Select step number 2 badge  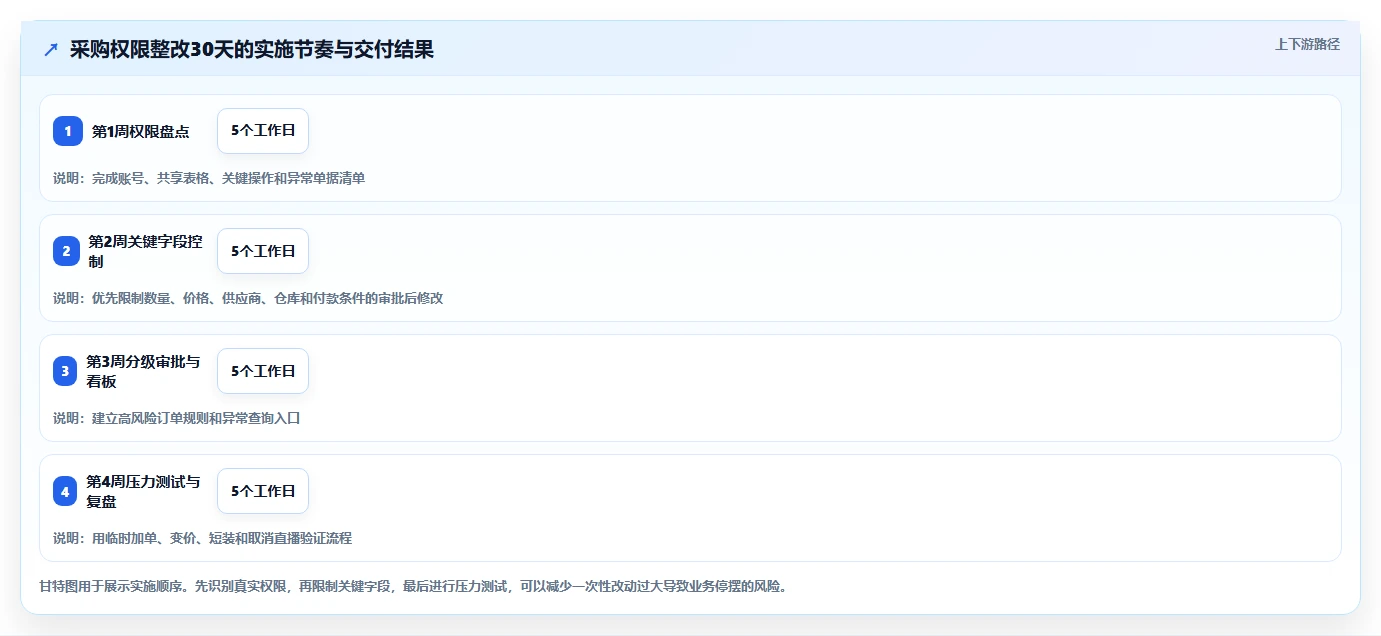pos(66,251)
